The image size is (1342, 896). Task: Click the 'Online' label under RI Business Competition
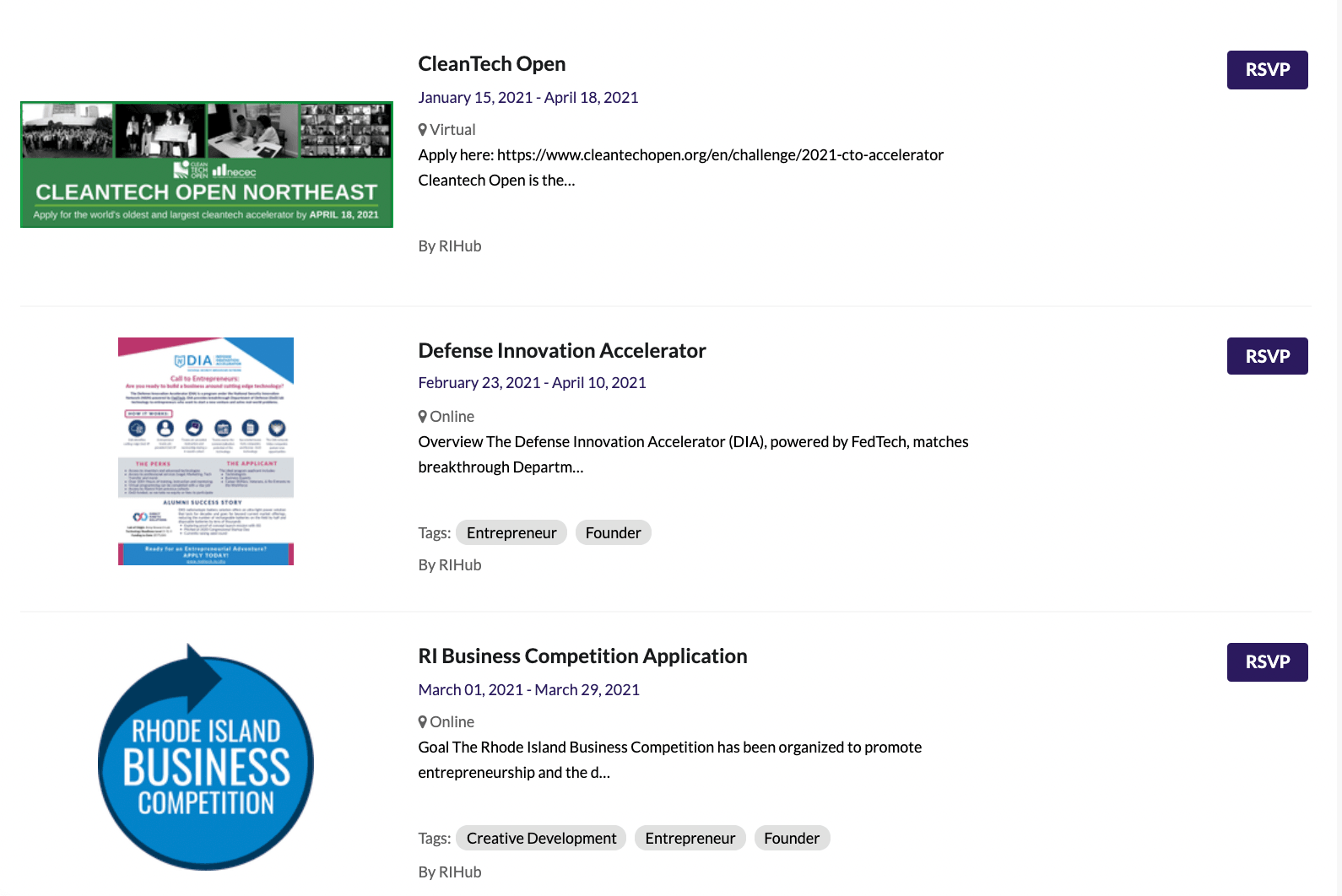click(x=452, y=722)
